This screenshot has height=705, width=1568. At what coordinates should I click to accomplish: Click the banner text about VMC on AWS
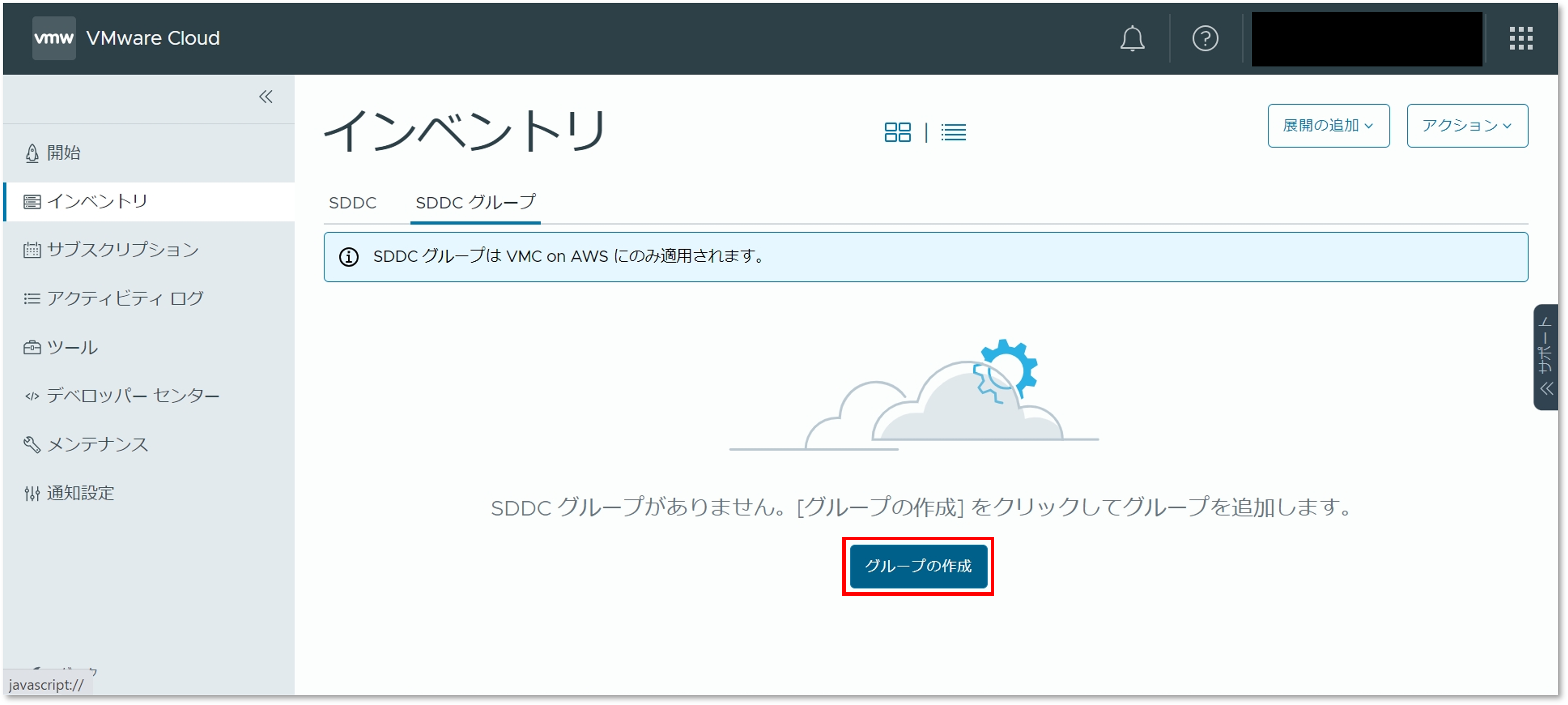tap(569, 257)
